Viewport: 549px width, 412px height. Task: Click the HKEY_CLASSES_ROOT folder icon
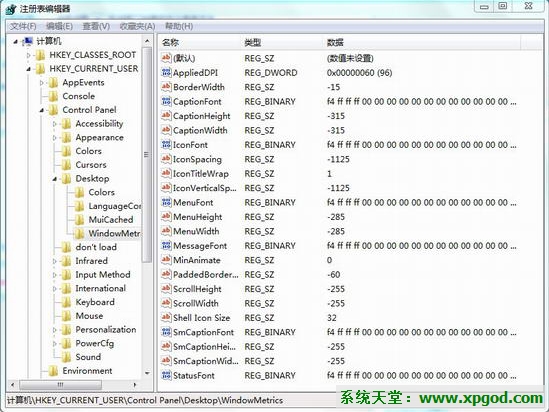41,55
